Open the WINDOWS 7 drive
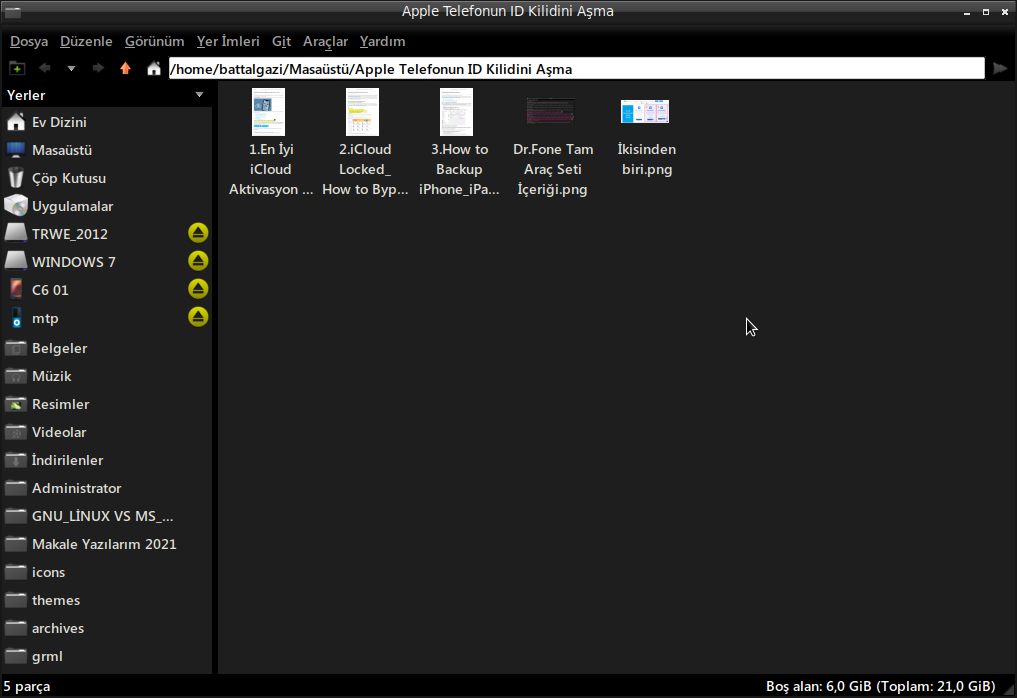 point(74,261)
